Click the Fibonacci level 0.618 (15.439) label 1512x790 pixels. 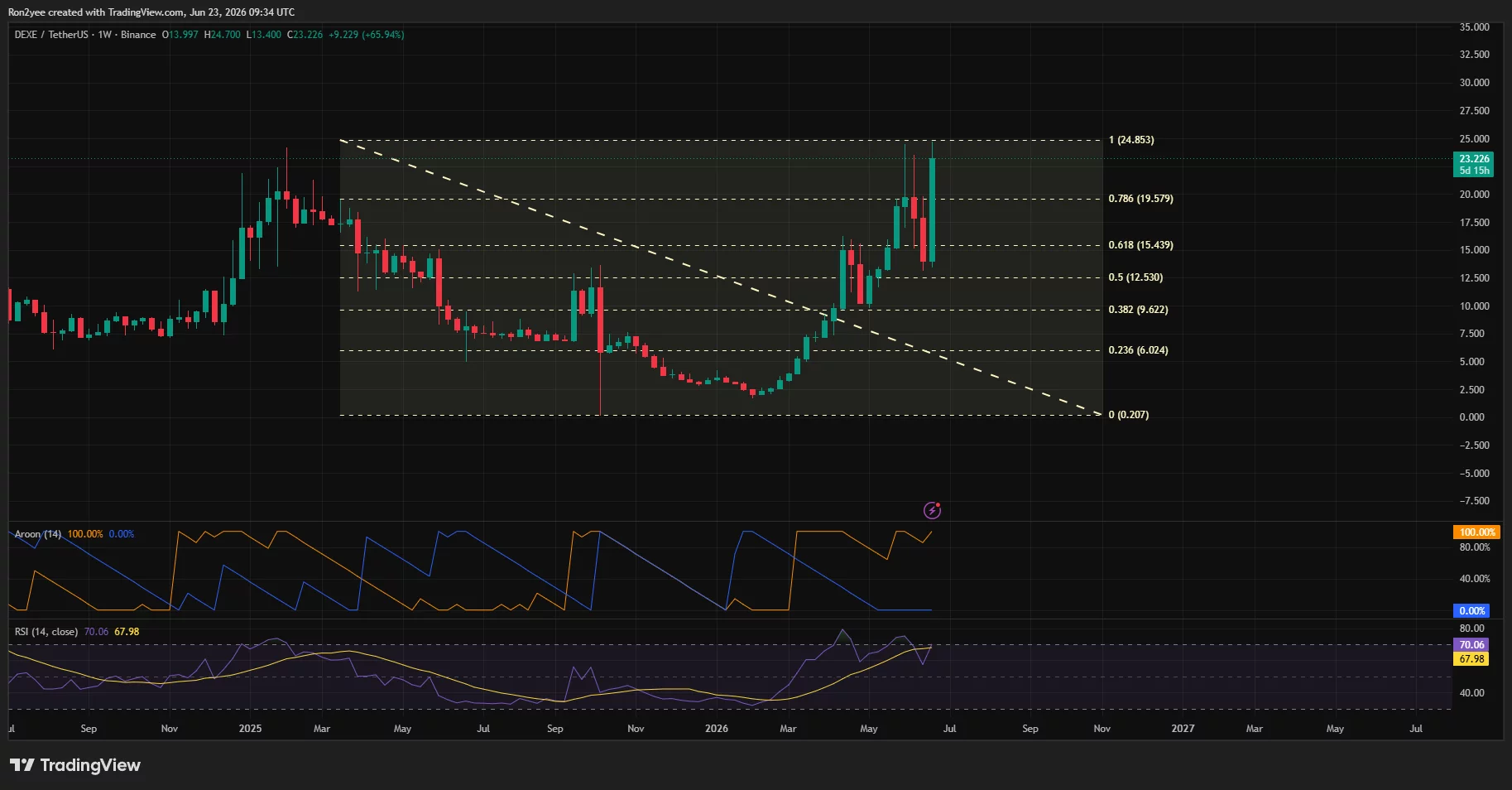(1140, 245)
